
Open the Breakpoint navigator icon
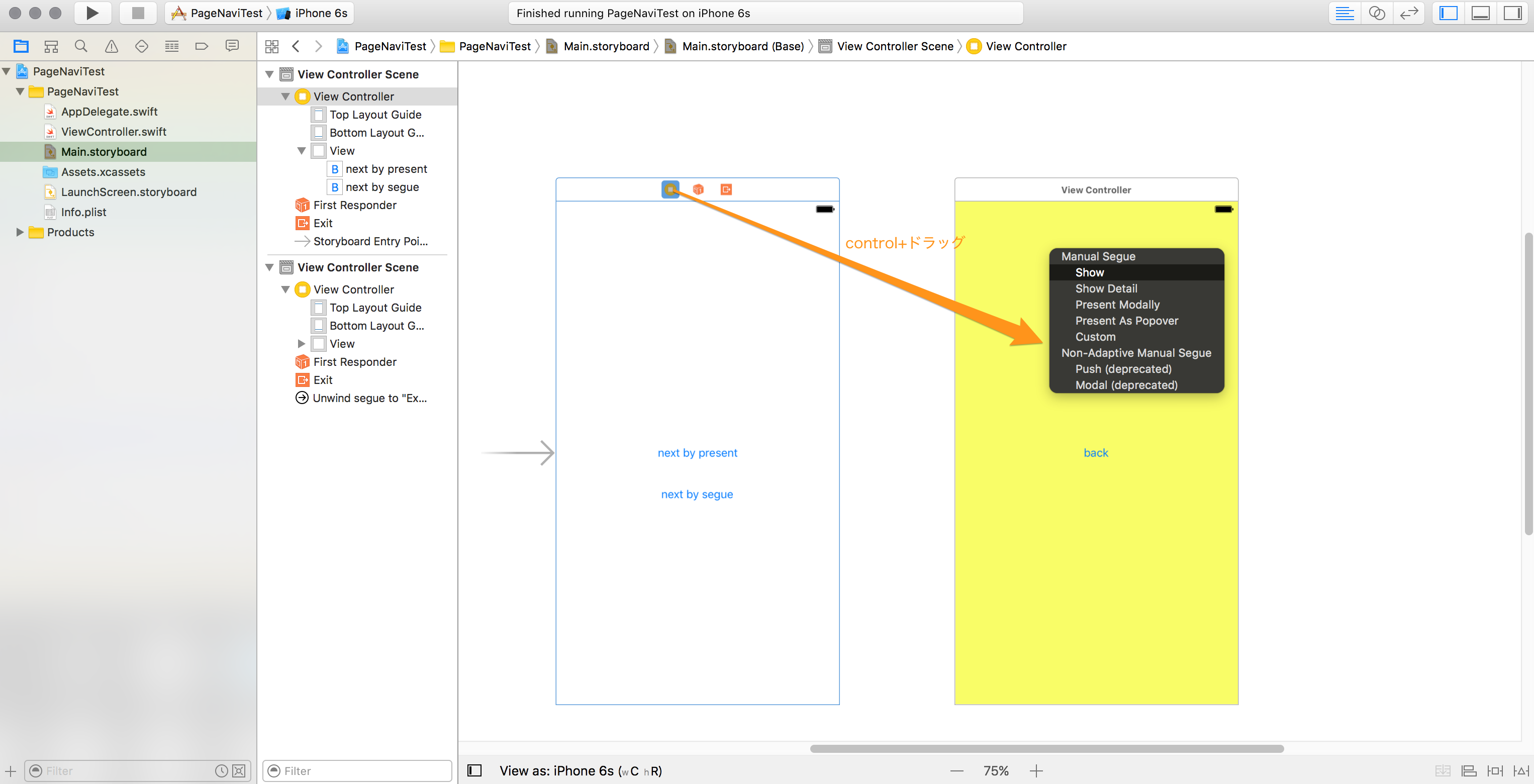tap(201, 46)
